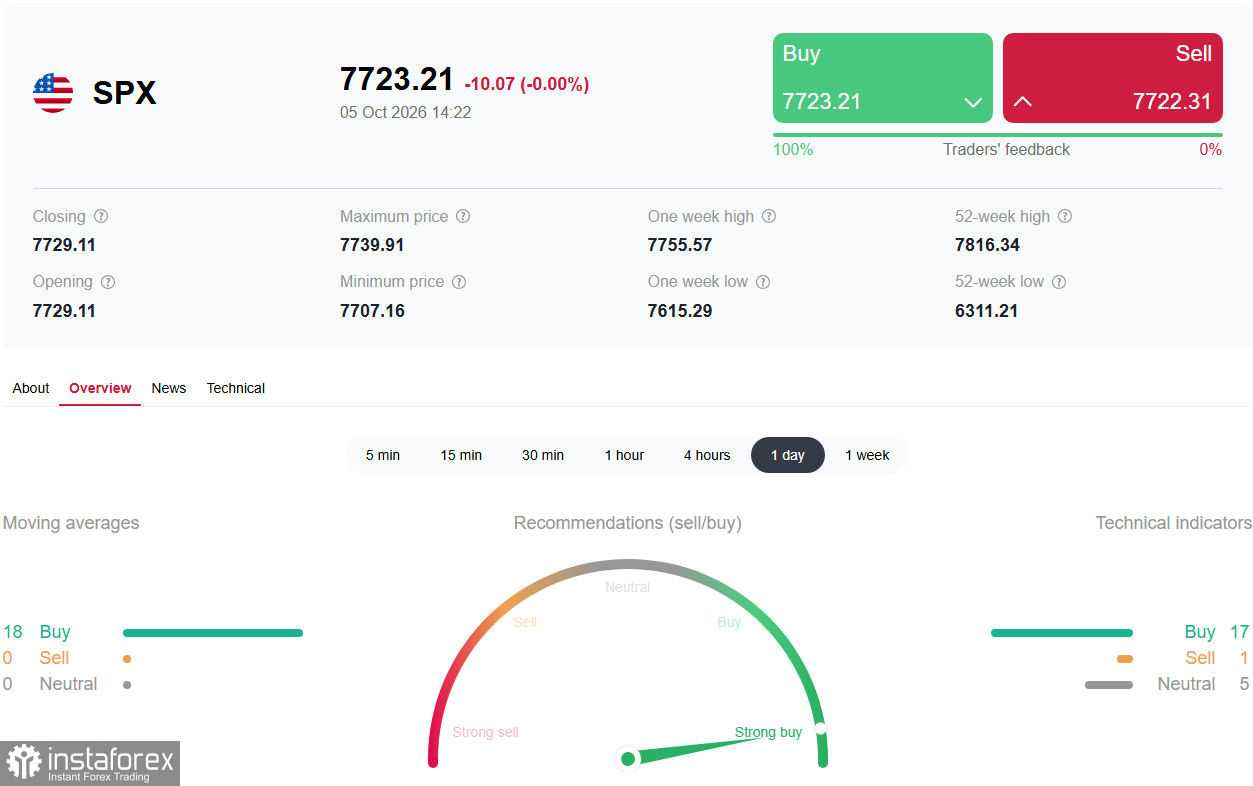Switch to the Overview tab
Image resolution: width=1253 pixels, height=786 pixels.
coord(100,388)
